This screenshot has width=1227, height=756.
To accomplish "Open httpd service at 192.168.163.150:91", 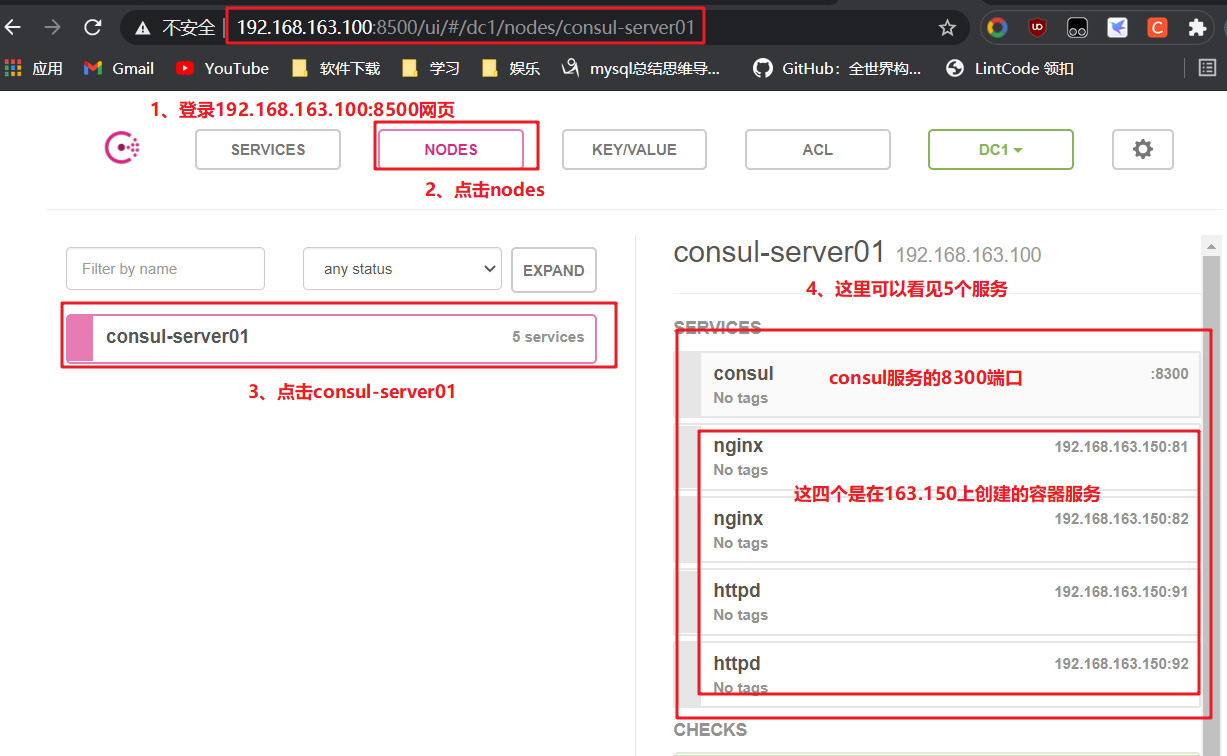I will click(939, 601).
